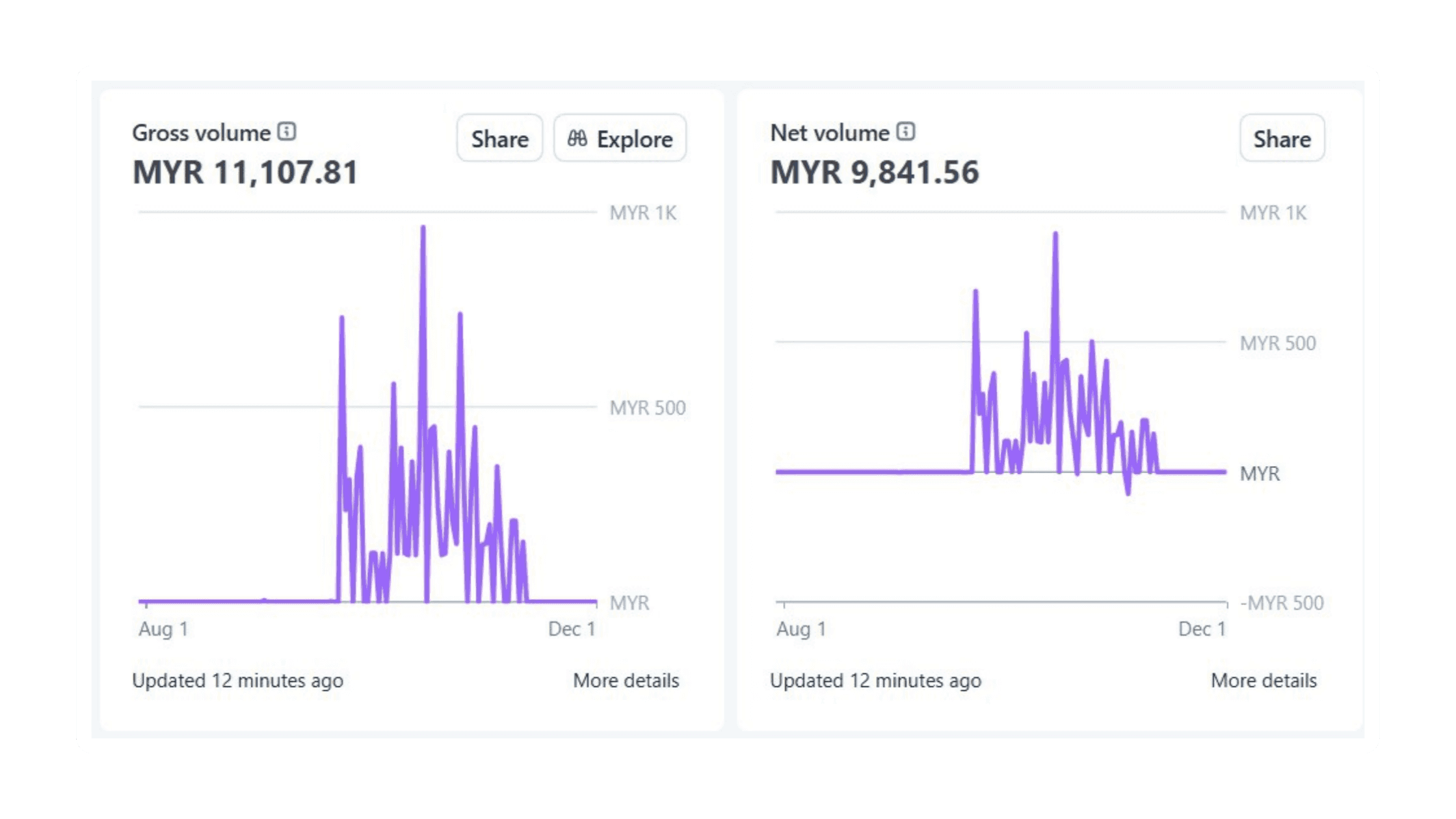Click the binoculars icon on Explore
This screenshot has width=1456, height=819.
[x=577, y=138]
